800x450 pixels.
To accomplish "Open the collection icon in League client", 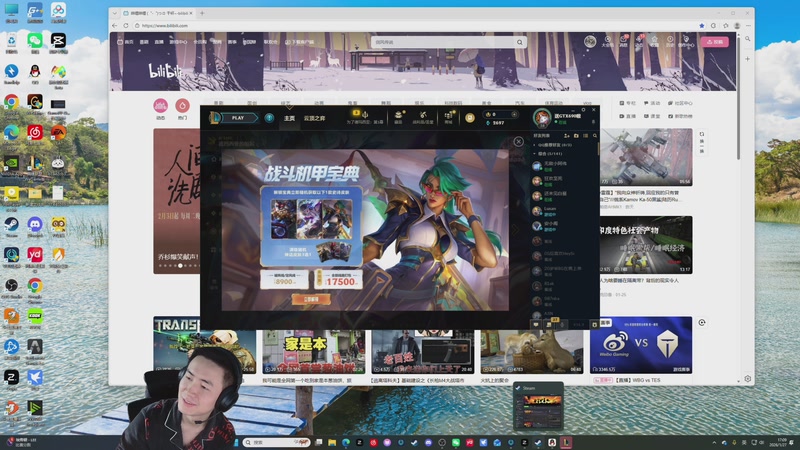I will 398,116.
